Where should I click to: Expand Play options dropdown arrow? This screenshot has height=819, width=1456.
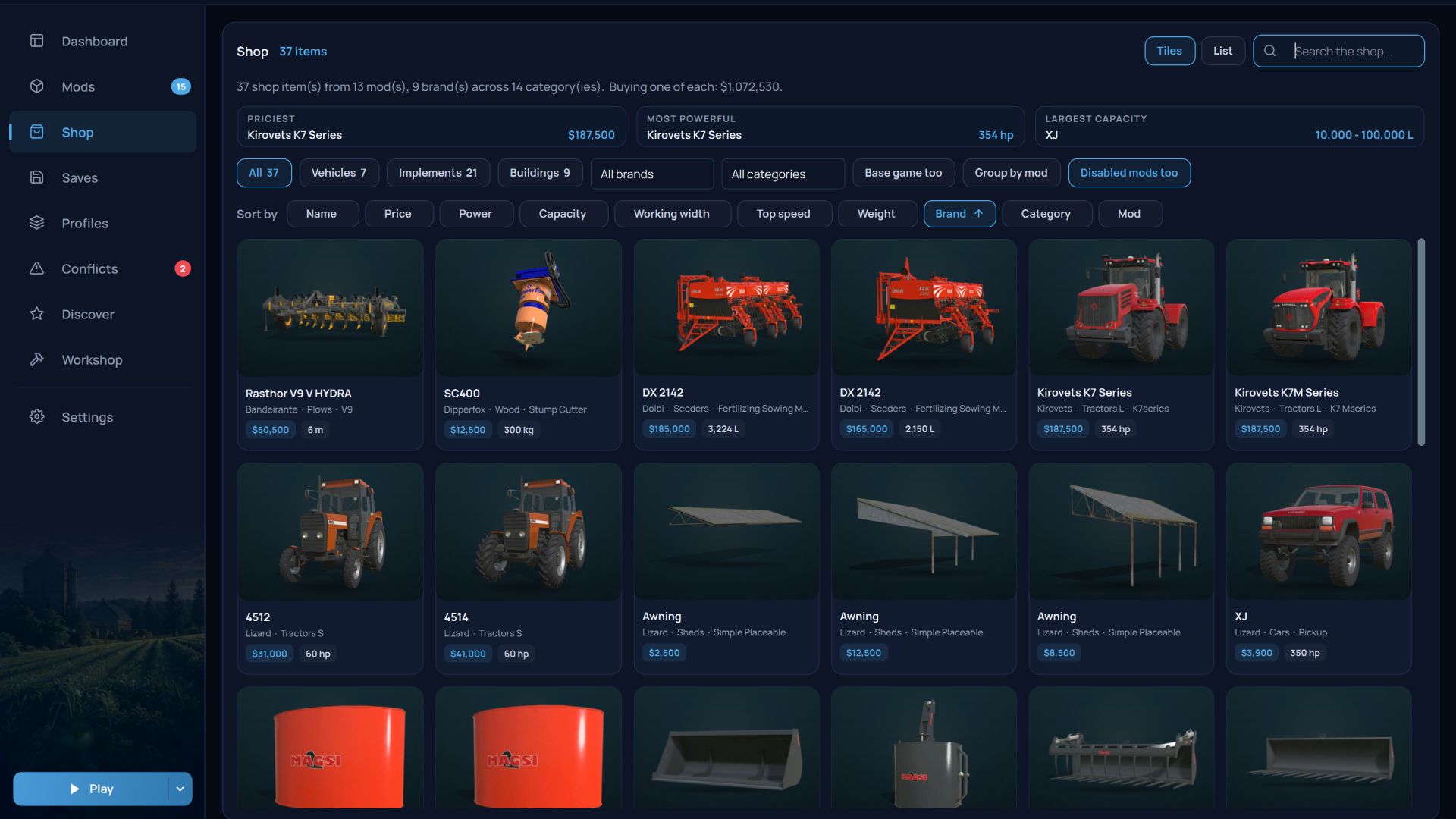pyautogui.click(x=180, y=789)
